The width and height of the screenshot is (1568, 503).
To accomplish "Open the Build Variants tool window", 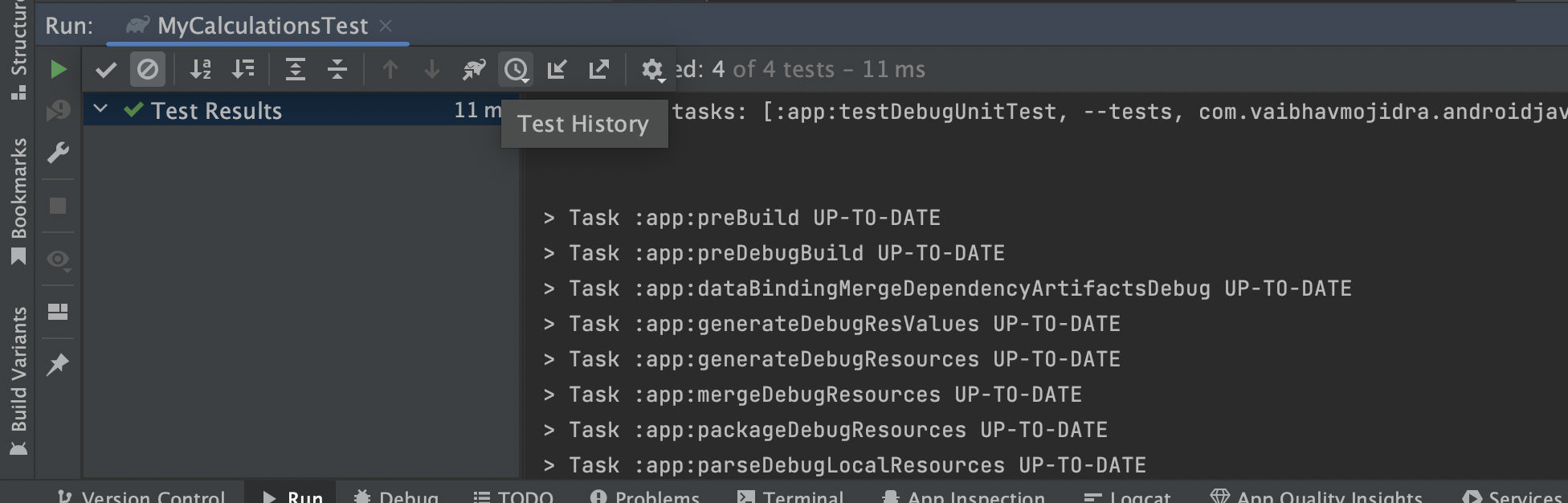I will click(18, 382).
